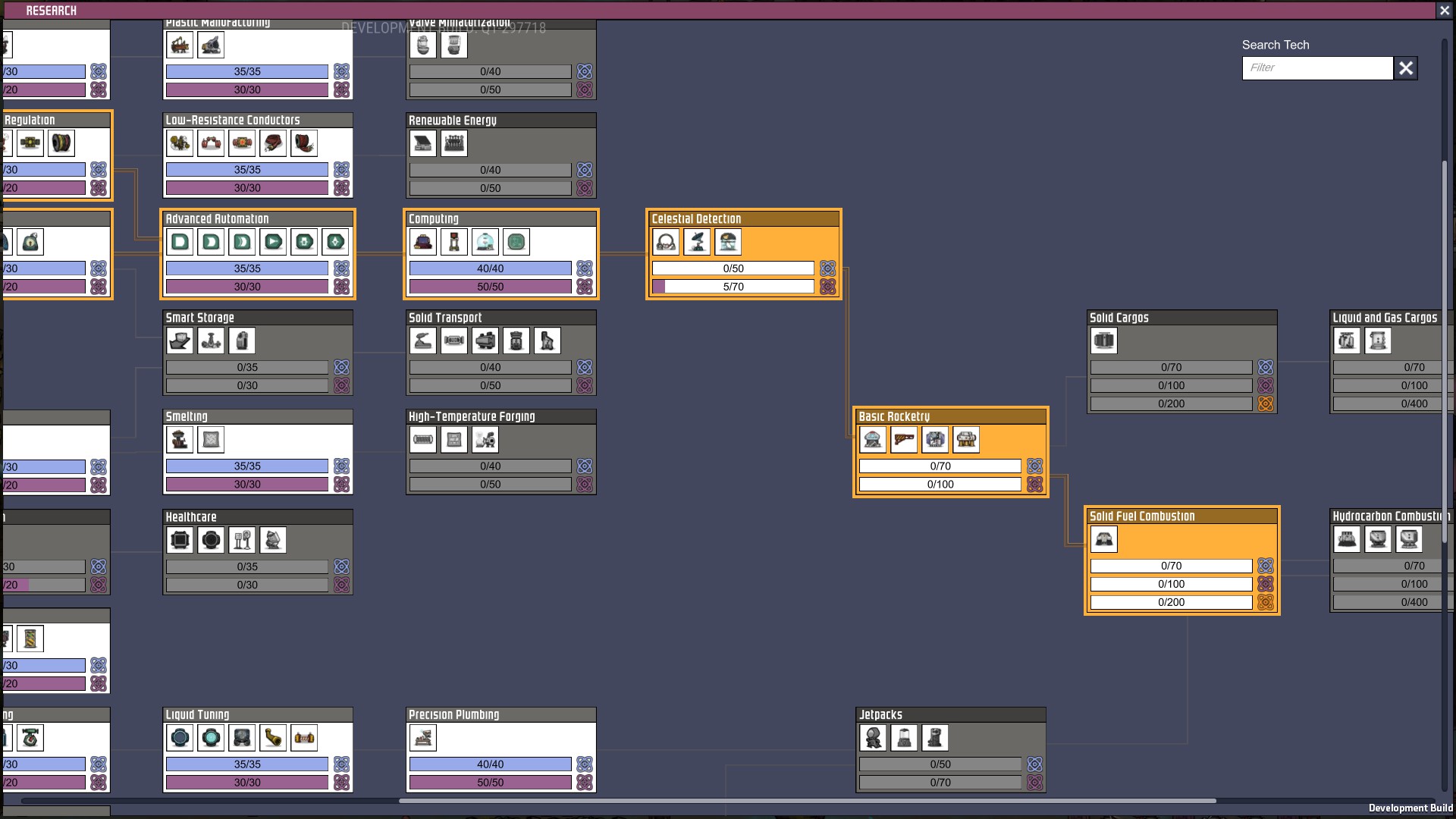Click the last icon in Computing
This screenshot has height=819, width=1456.
516,243
